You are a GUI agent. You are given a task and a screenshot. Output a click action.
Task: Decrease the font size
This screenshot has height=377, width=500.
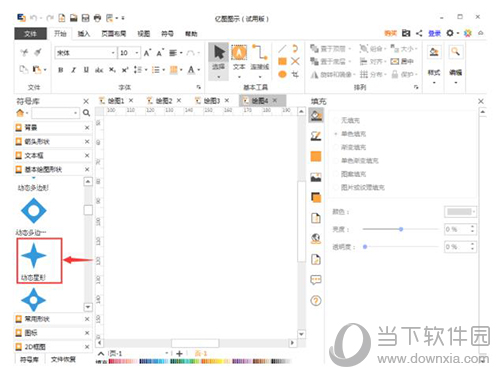[160, 53]
